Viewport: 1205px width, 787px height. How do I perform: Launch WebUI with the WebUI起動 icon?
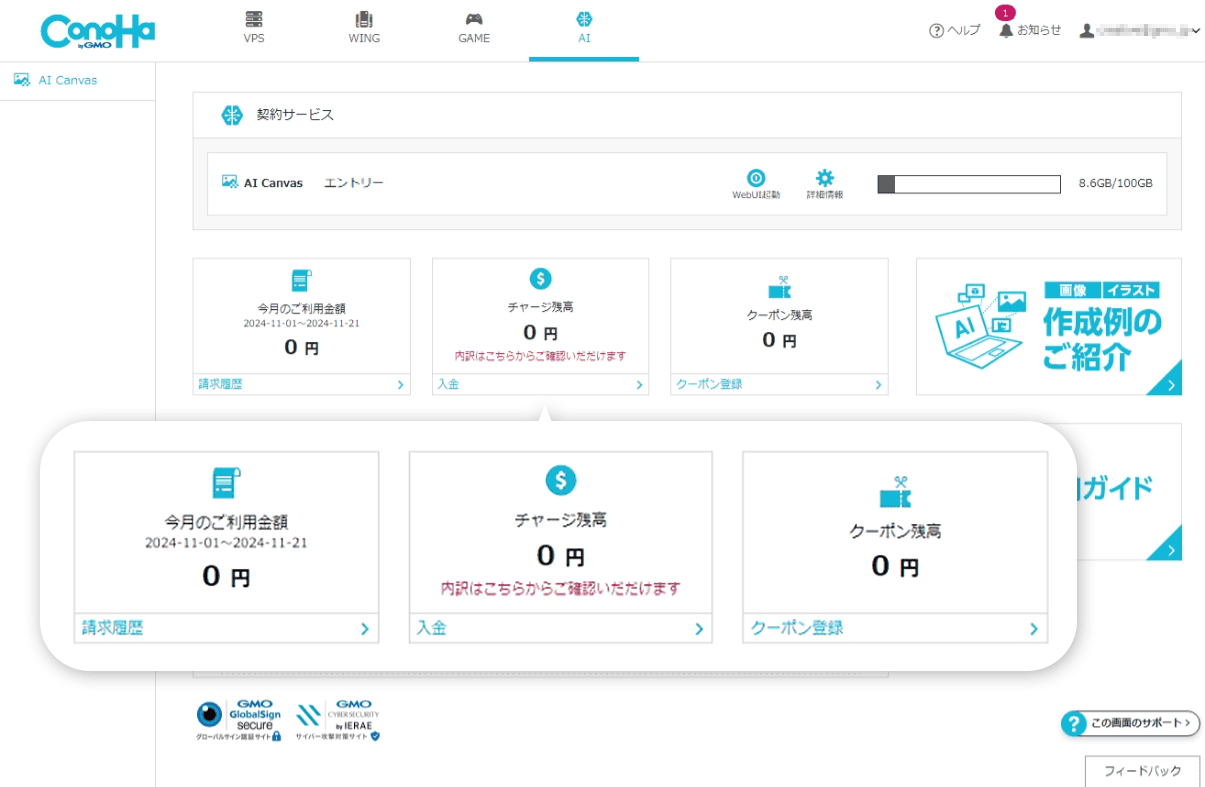click(756, 184)
